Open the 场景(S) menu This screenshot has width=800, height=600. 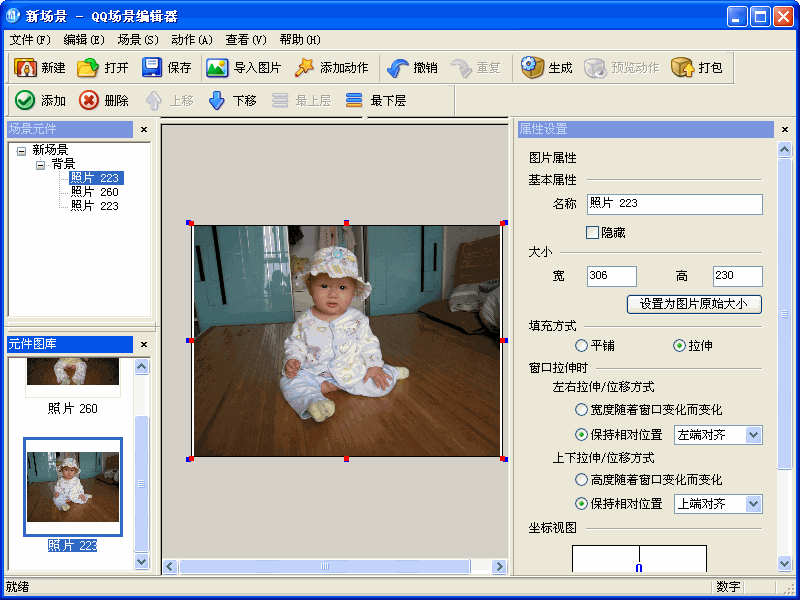[138, 40]
